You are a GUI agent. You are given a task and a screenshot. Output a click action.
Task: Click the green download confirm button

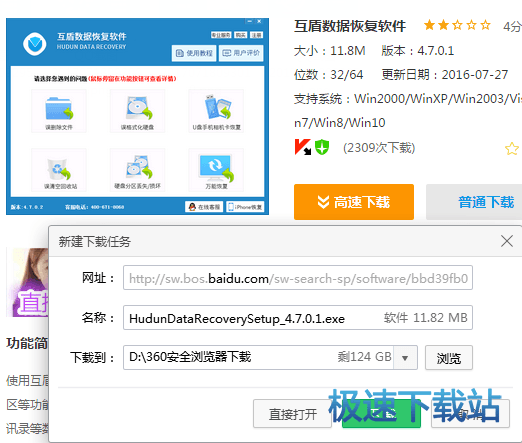tap(381, 414)
